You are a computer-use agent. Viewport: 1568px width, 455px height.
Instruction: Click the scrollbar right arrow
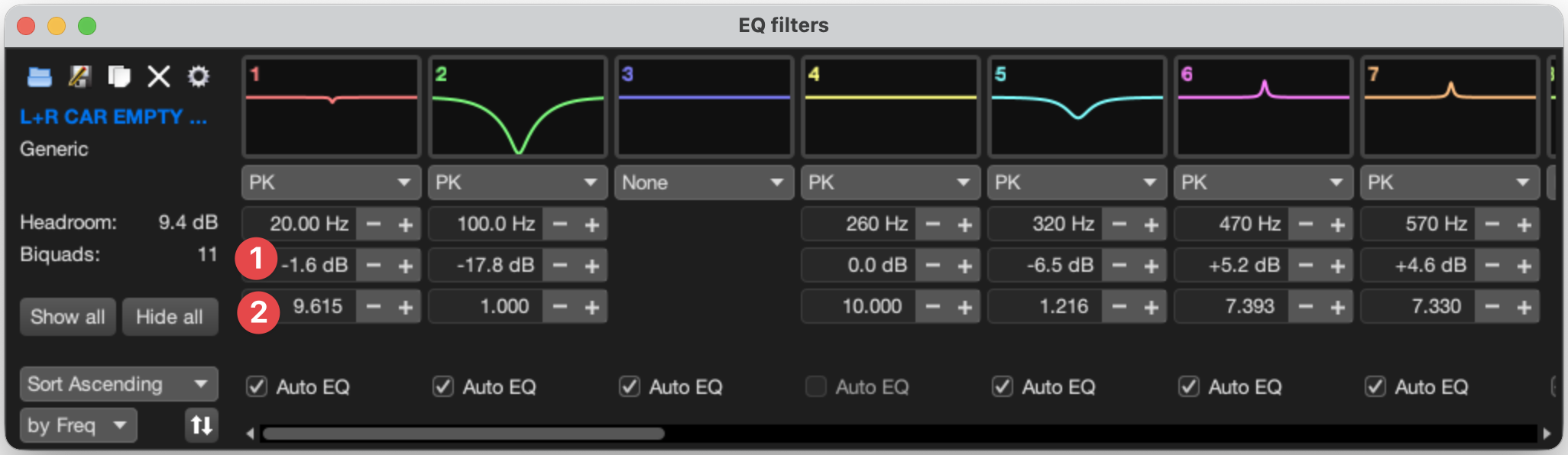click(x=1547, y=434)
